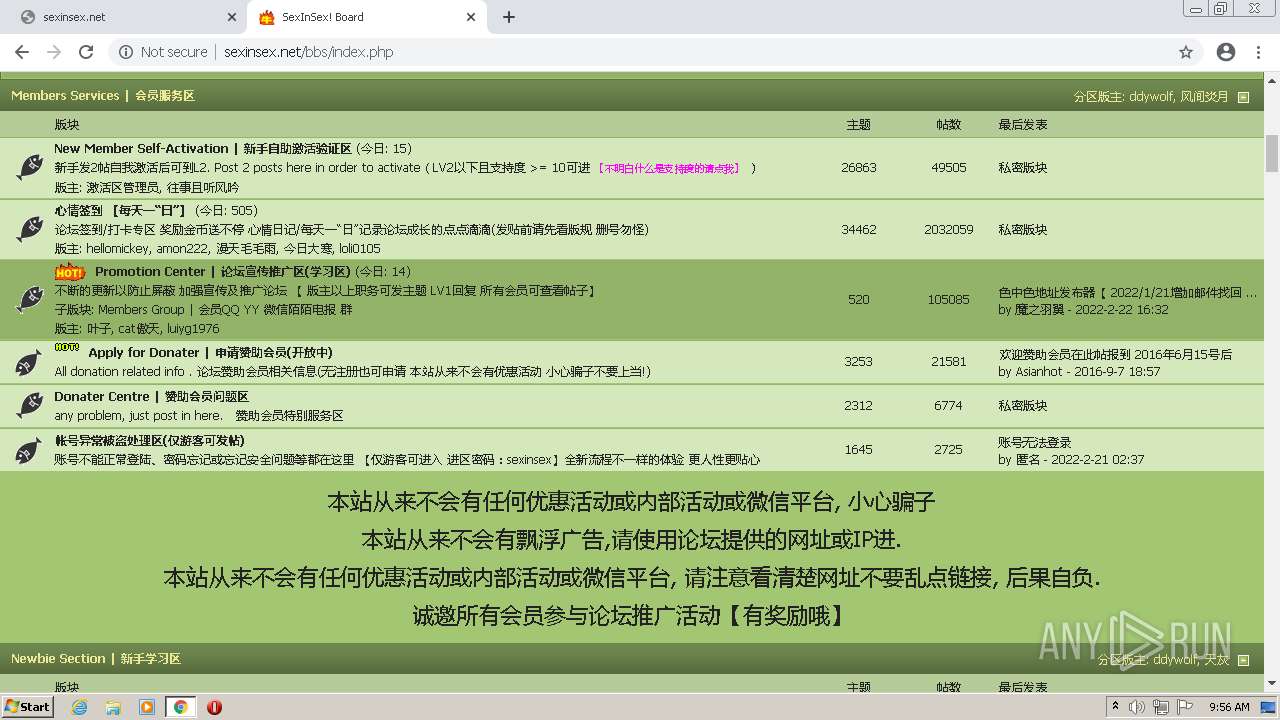Open Apply for Donater board

coord(210,352)
